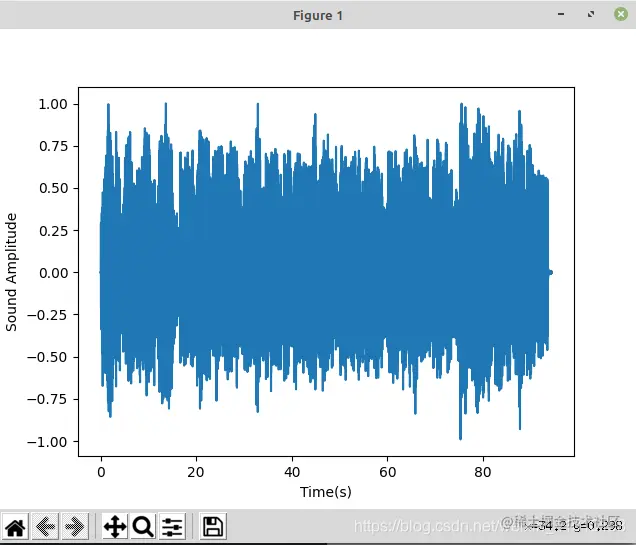
Task: Click the x-axis tick label 80
Action: coord(483,472)
